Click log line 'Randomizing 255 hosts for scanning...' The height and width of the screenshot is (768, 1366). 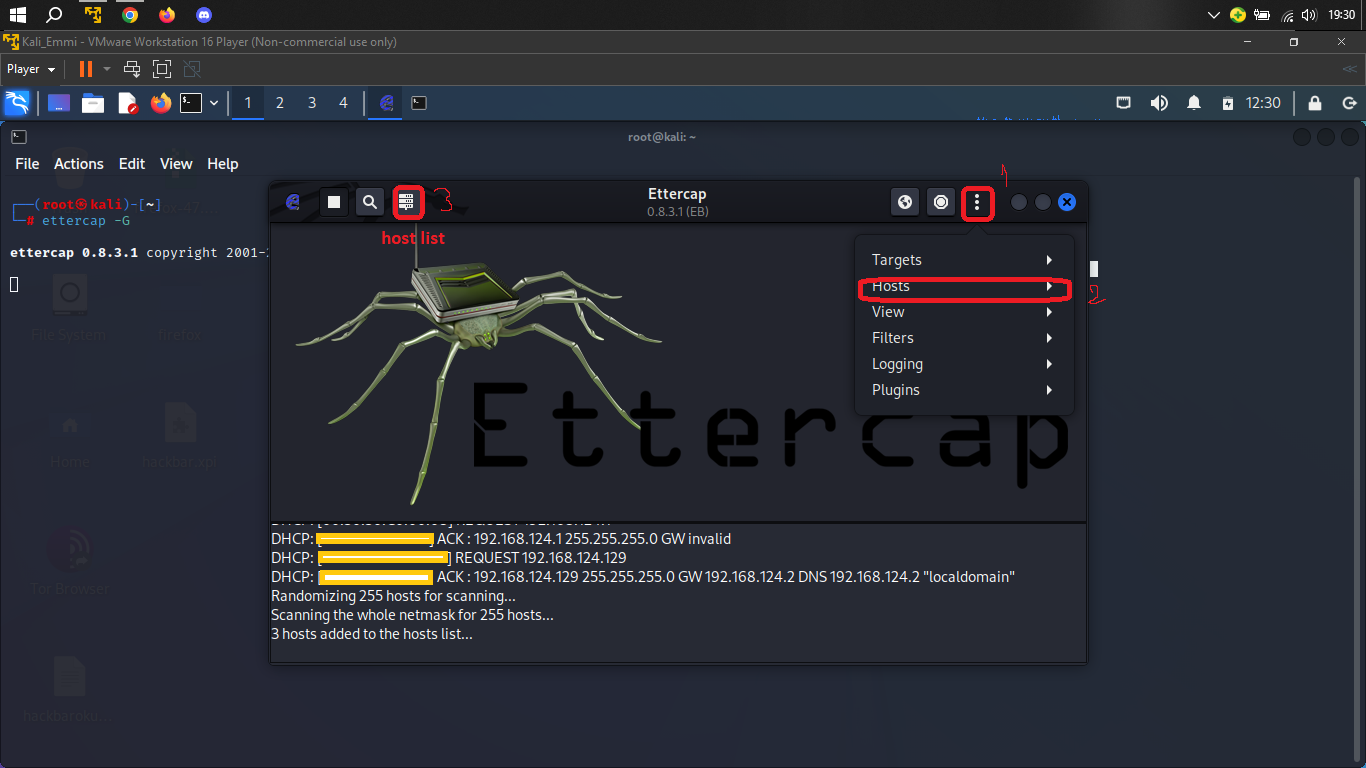(x=393, y=596)
